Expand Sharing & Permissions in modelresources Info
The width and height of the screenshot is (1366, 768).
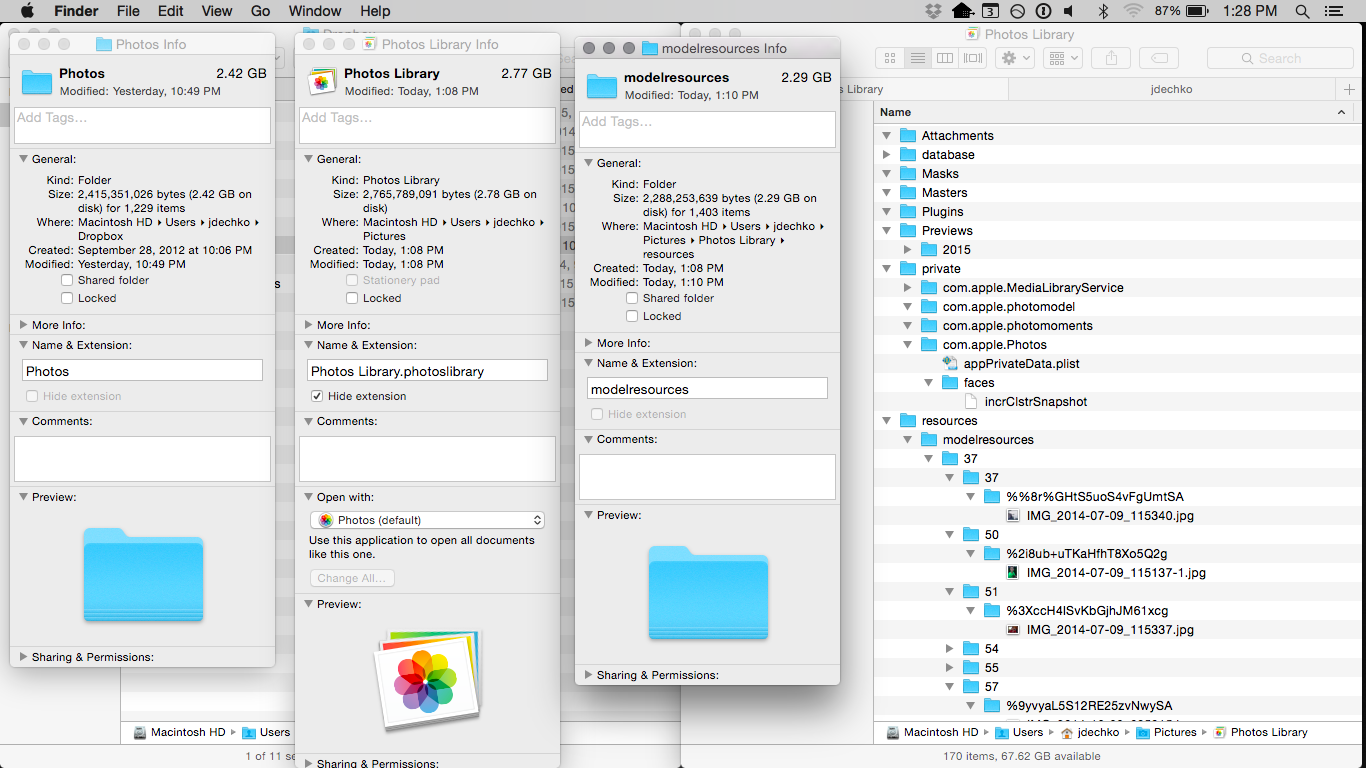click(x=589, y=675)
